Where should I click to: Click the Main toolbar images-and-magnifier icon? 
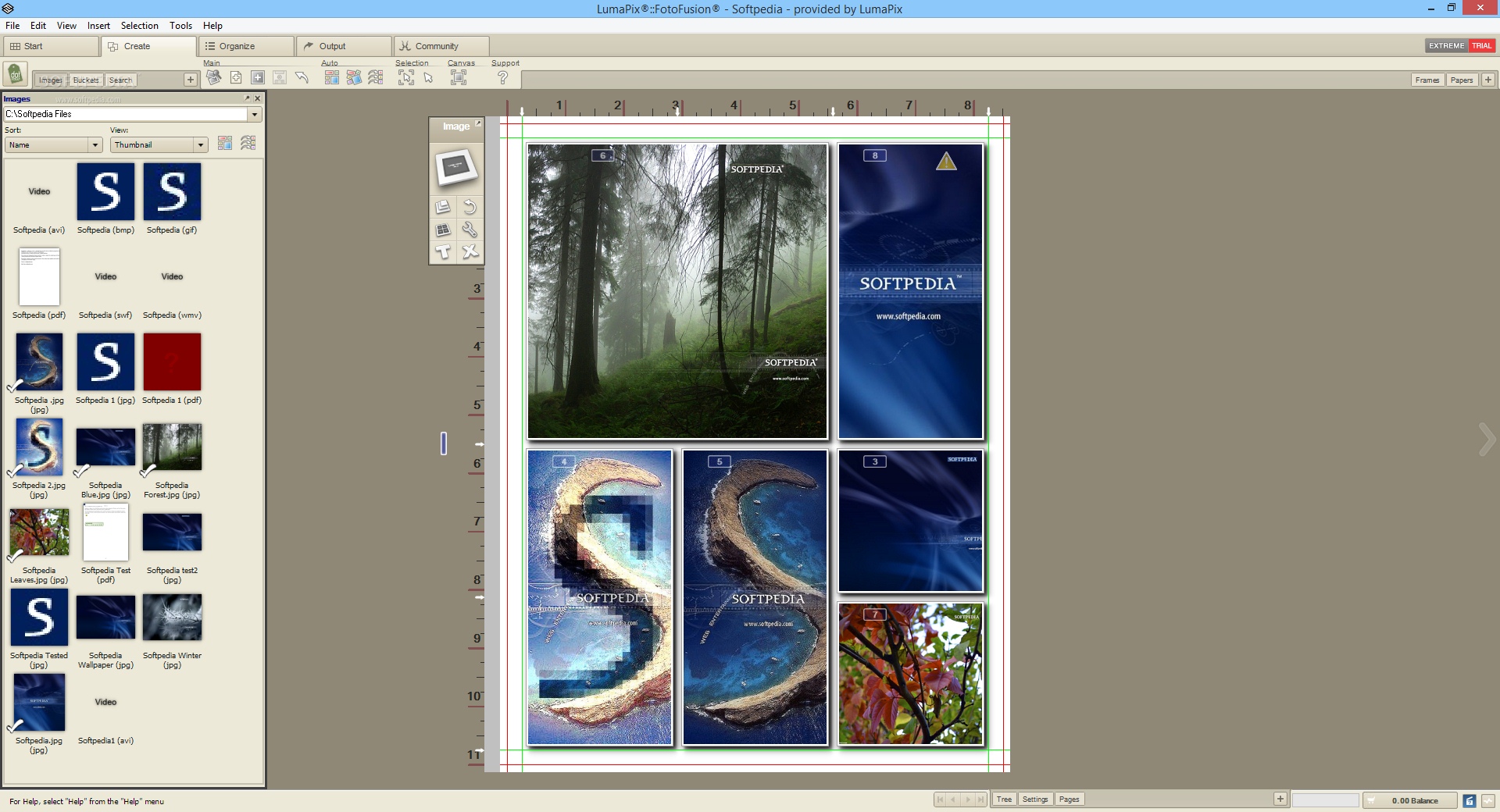213,77
